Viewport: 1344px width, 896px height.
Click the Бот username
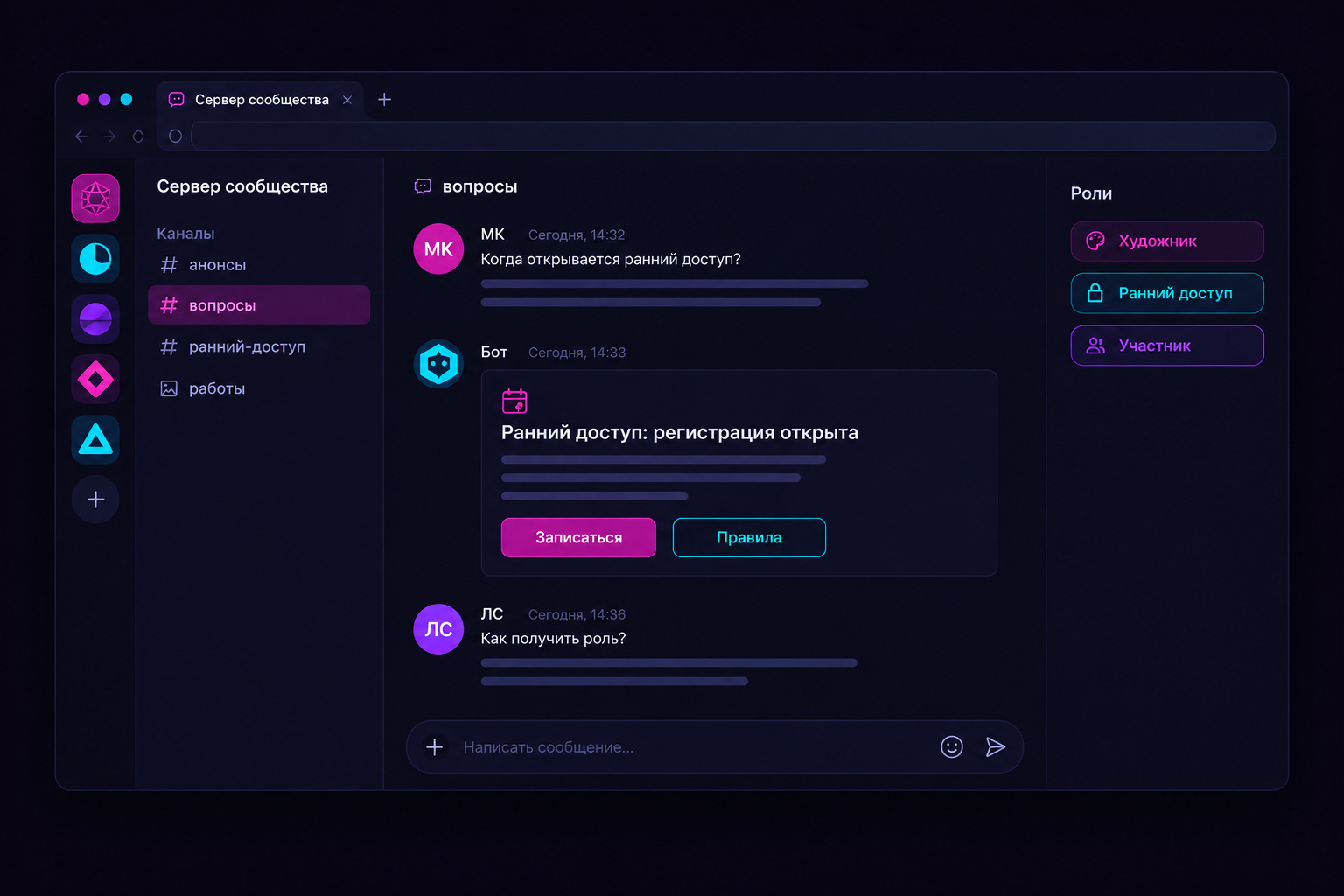coord(494,352)
